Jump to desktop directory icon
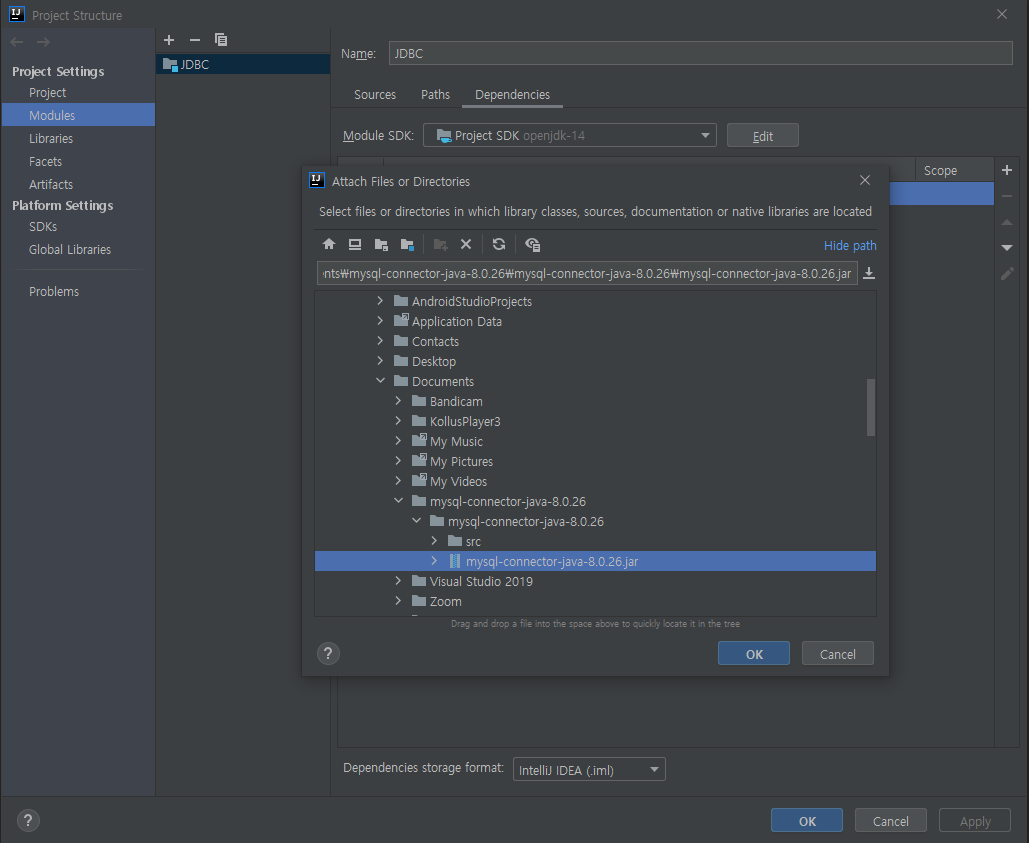The width and height of the screenshot is (1029, 843). pos(355,245)
